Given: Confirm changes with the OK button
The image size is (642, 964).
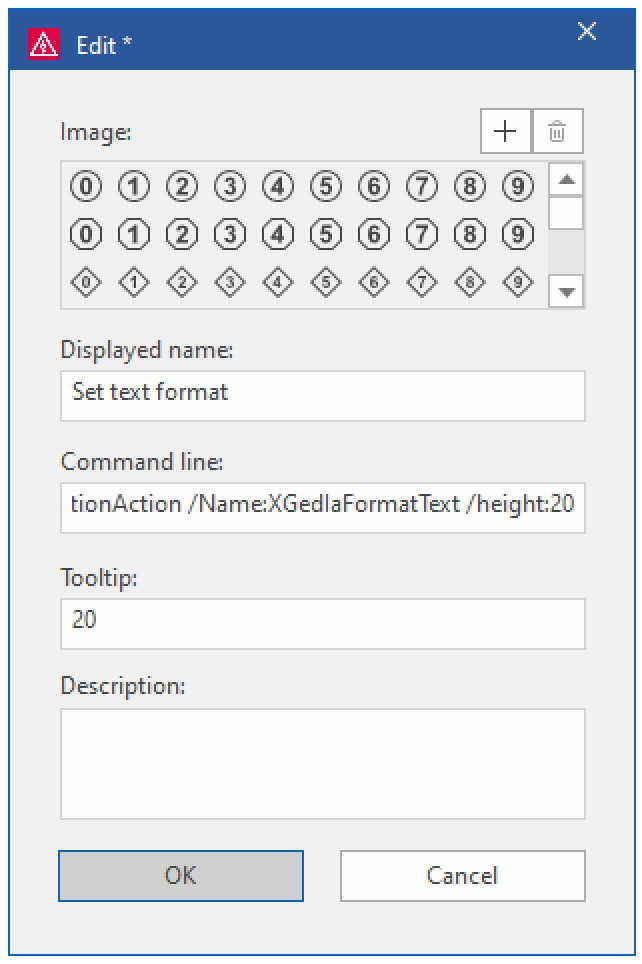Looking at the screenshot, I should coord(181,875).
